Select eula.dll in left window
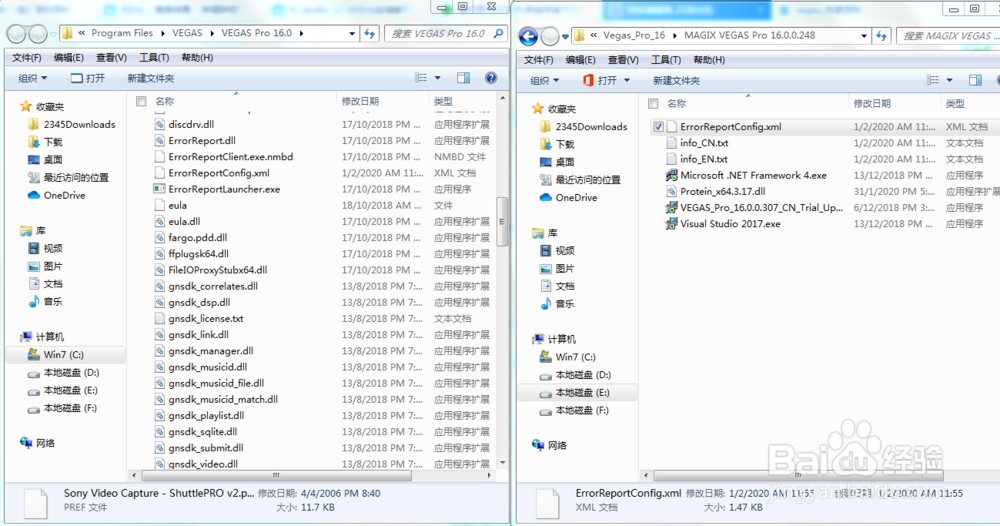Image resolution: width=1000 pixels, height=526 pixels. click(184, 221)
